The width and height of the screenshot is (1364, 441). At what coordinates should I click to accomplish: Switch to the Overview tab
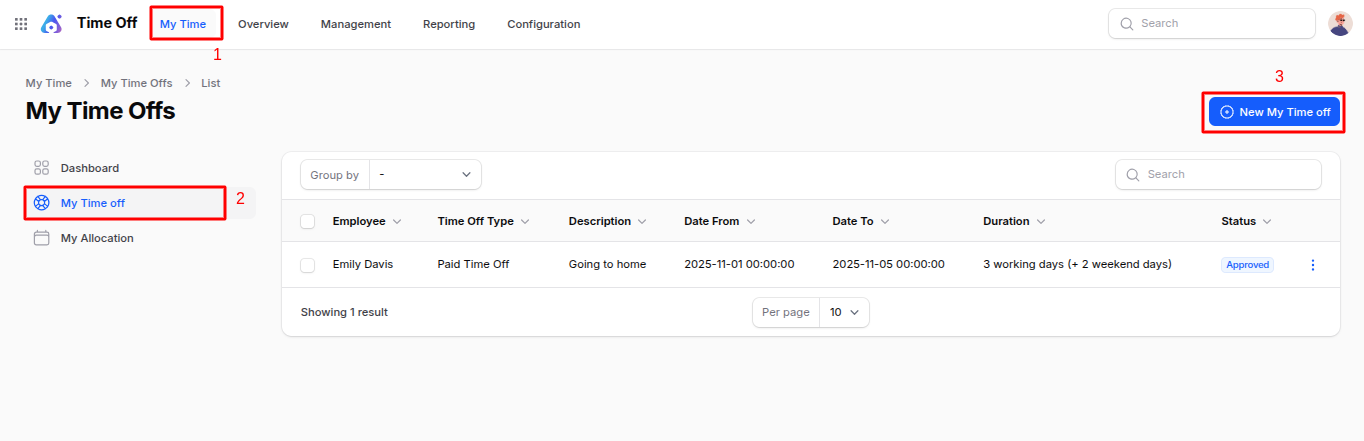tap(263, 24)
